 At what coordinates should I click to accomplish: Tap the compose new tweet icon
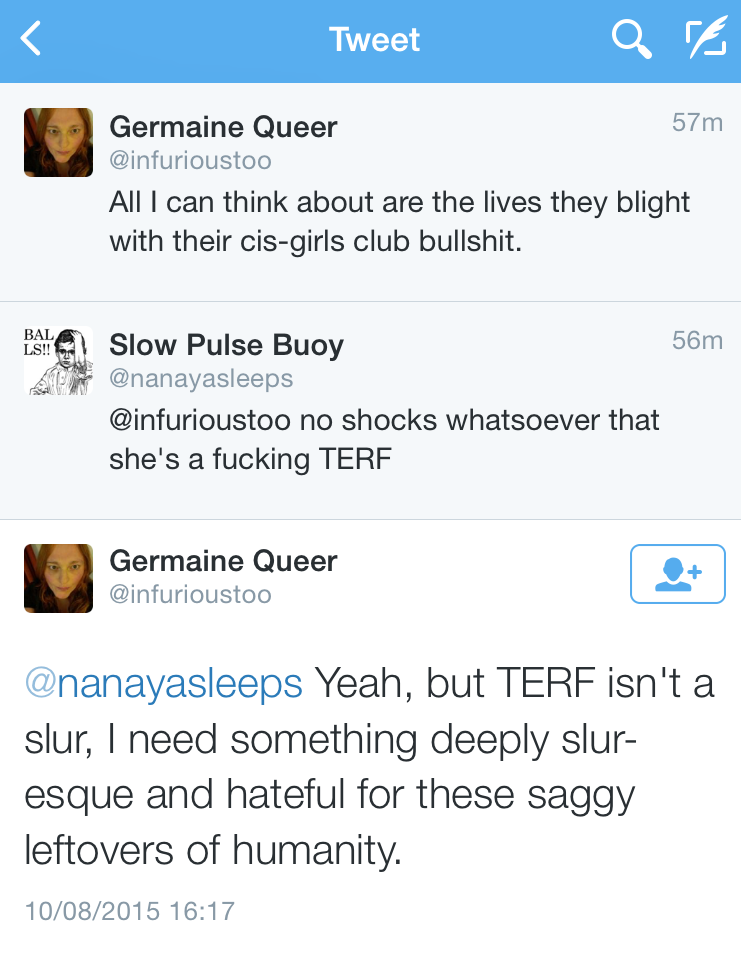coord(705,40)
